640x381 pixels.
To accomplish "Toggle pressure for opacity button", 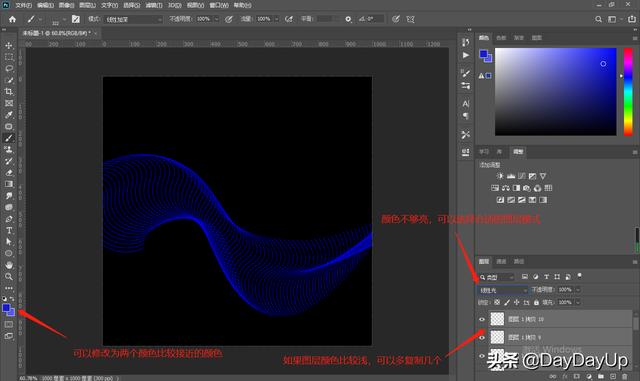I will [229, 19].
